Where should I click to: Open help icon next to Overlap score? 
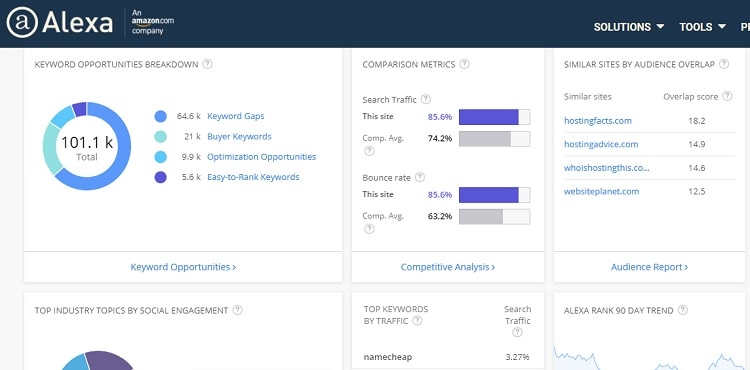pyautogui.click(x=727, y=96)
